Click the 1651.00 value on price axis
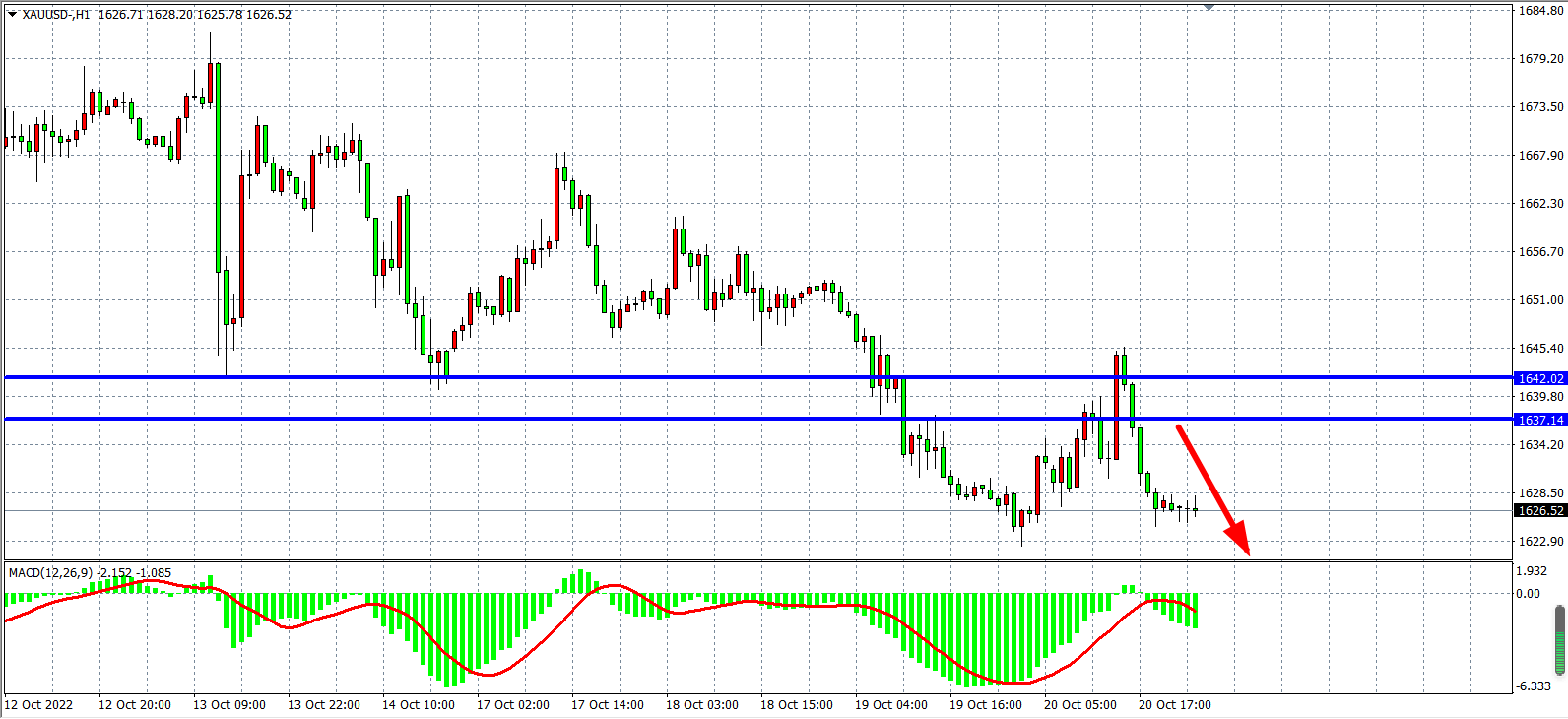The width and height of the screenshot is (1568, 719). point(1540,300)
